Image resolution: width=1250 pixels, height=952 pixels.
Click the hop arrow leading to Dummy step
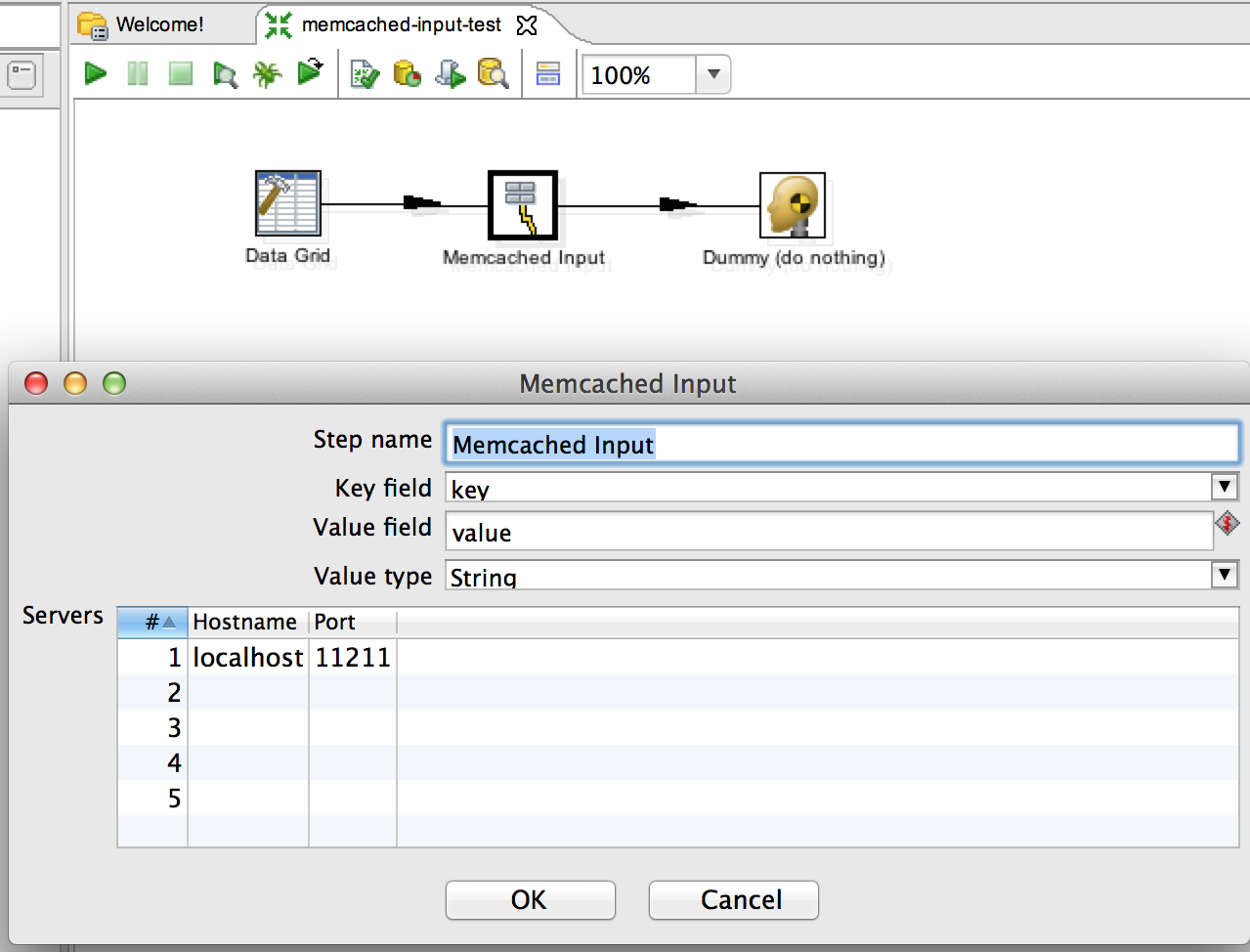[x=678, y=204]
